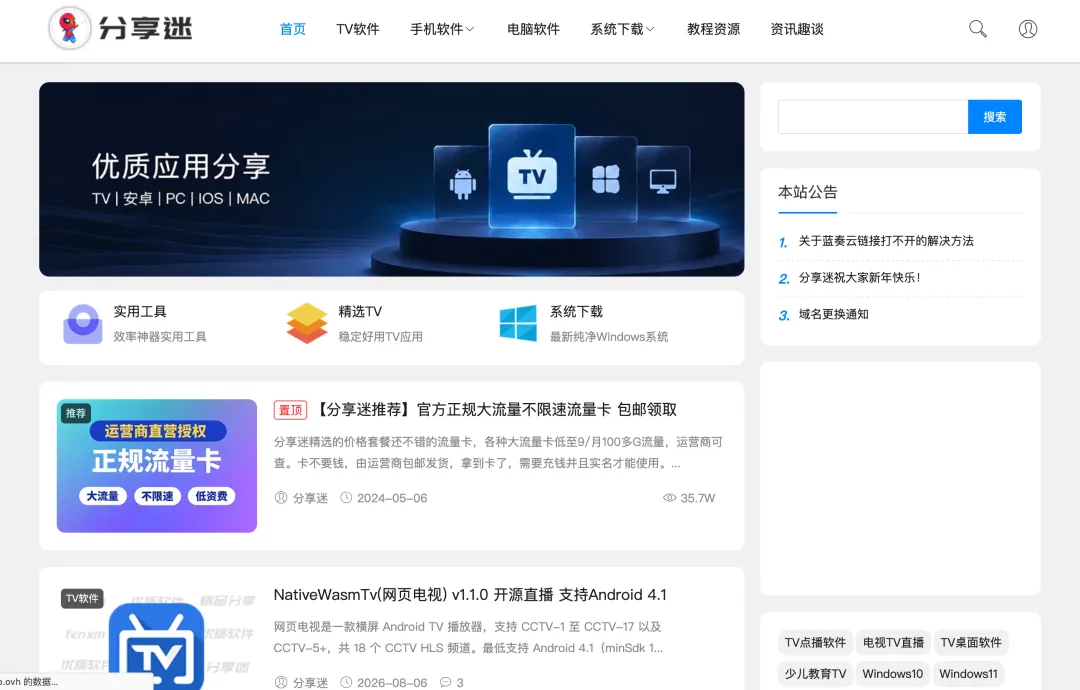
Task: Click the Windows logo for 系统下载
Action: point(518,323)
